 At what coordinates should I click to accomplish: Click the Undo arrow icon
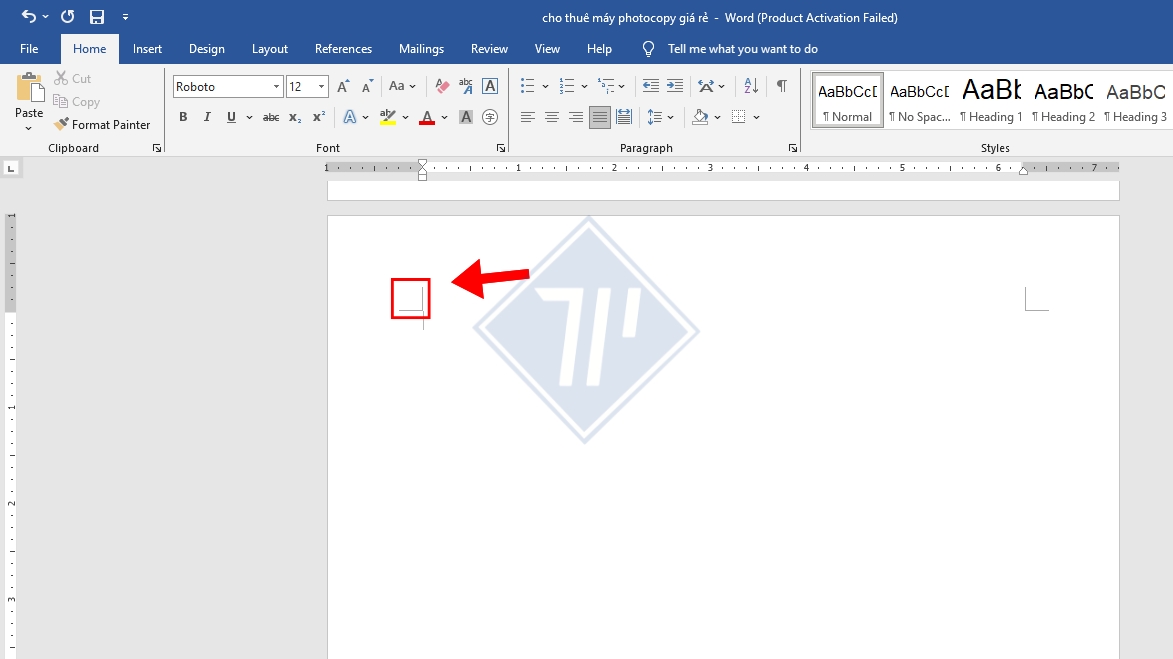[28, 17]
